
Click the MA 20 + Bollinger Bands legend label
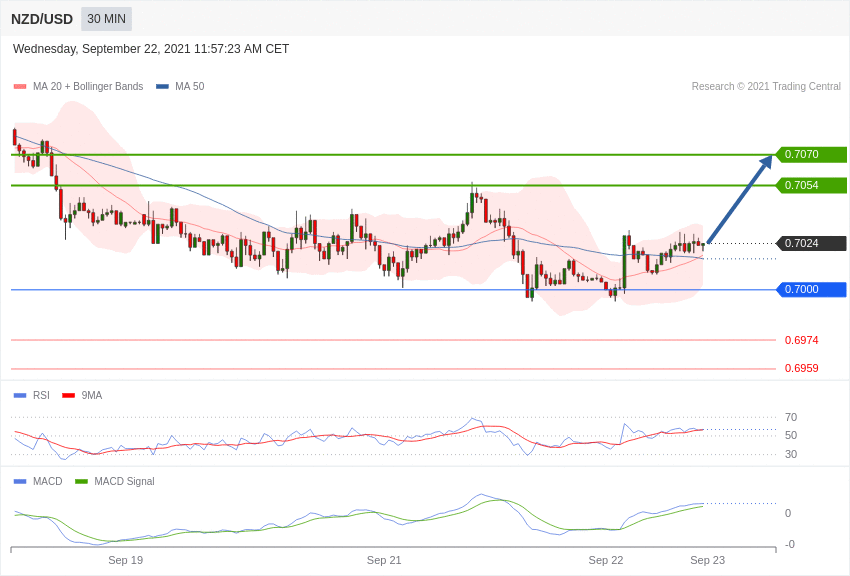(88, 87)
